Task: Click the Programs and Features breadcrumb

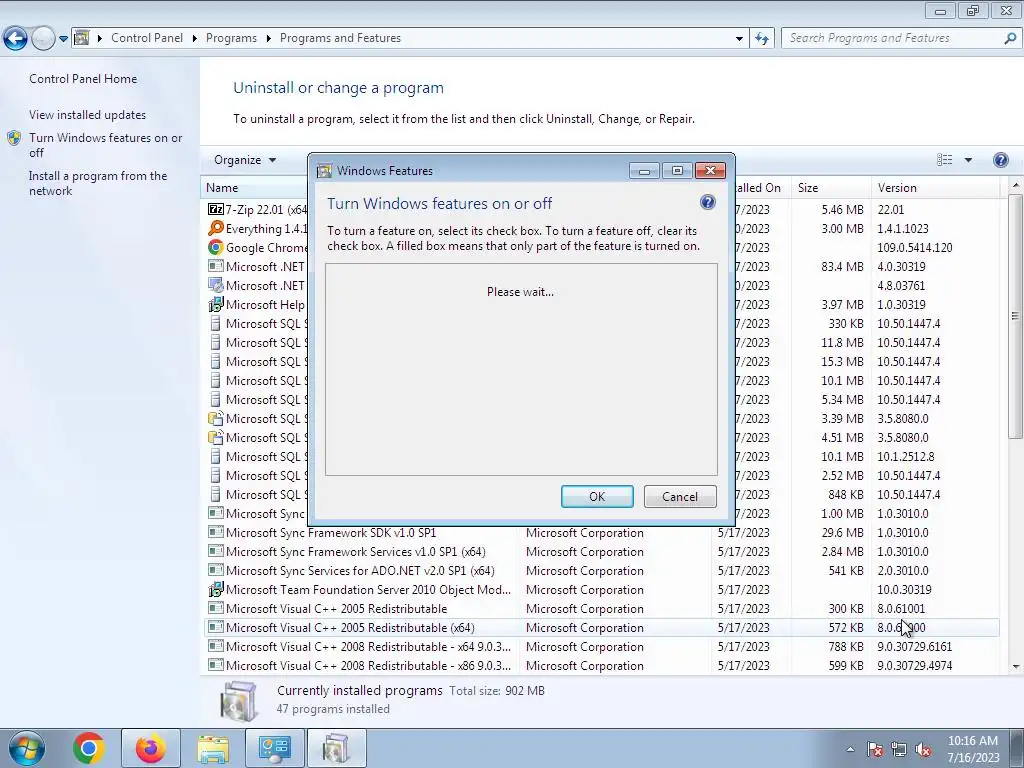Action: (x=340, y=38)
